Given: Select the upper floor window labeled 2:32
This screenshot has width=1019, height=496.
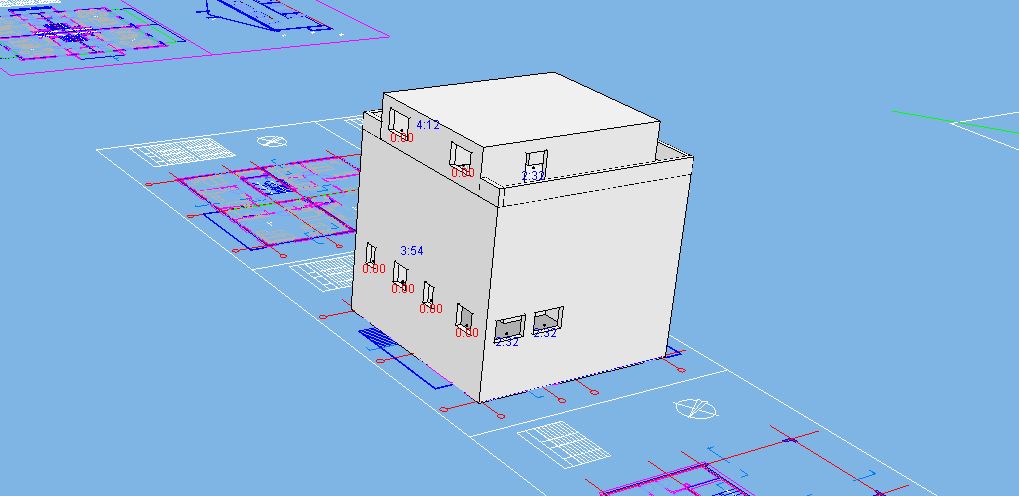Looking at the screenshot, I should click(x=536, y=161).
